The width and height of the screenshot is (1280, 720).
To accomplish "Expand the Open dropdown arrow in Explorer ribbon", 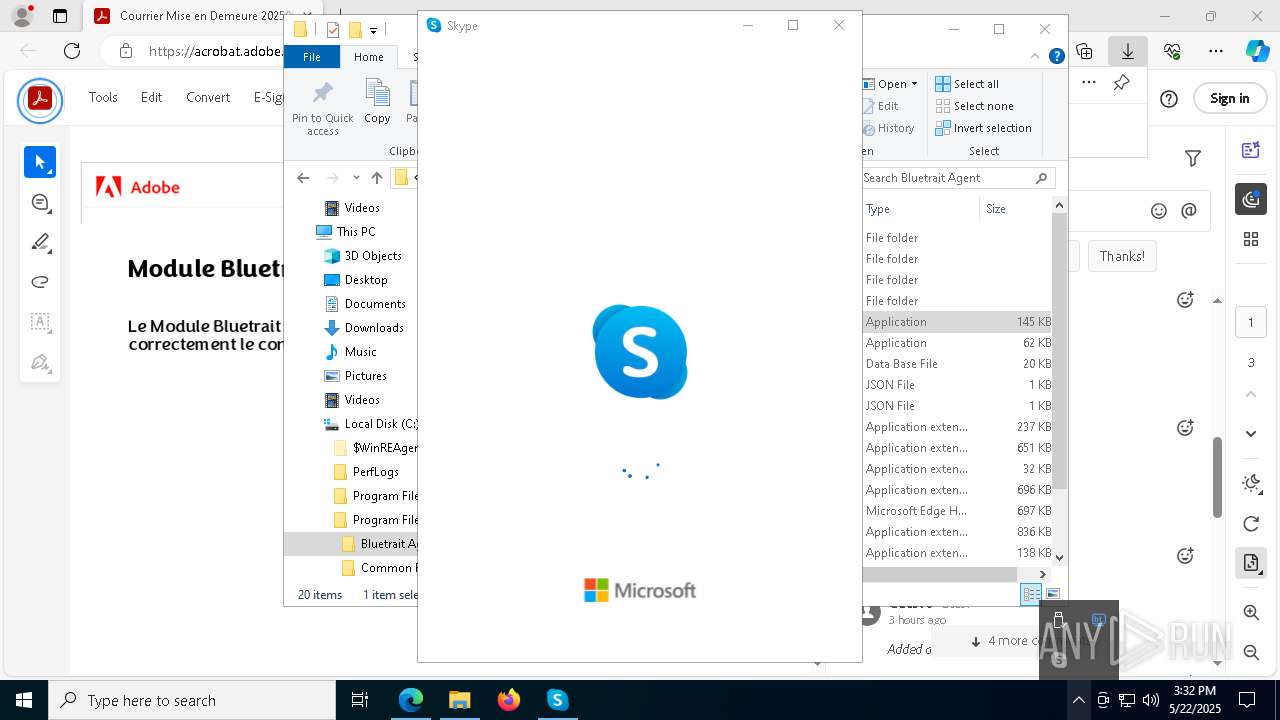I will tap(914, 84).
